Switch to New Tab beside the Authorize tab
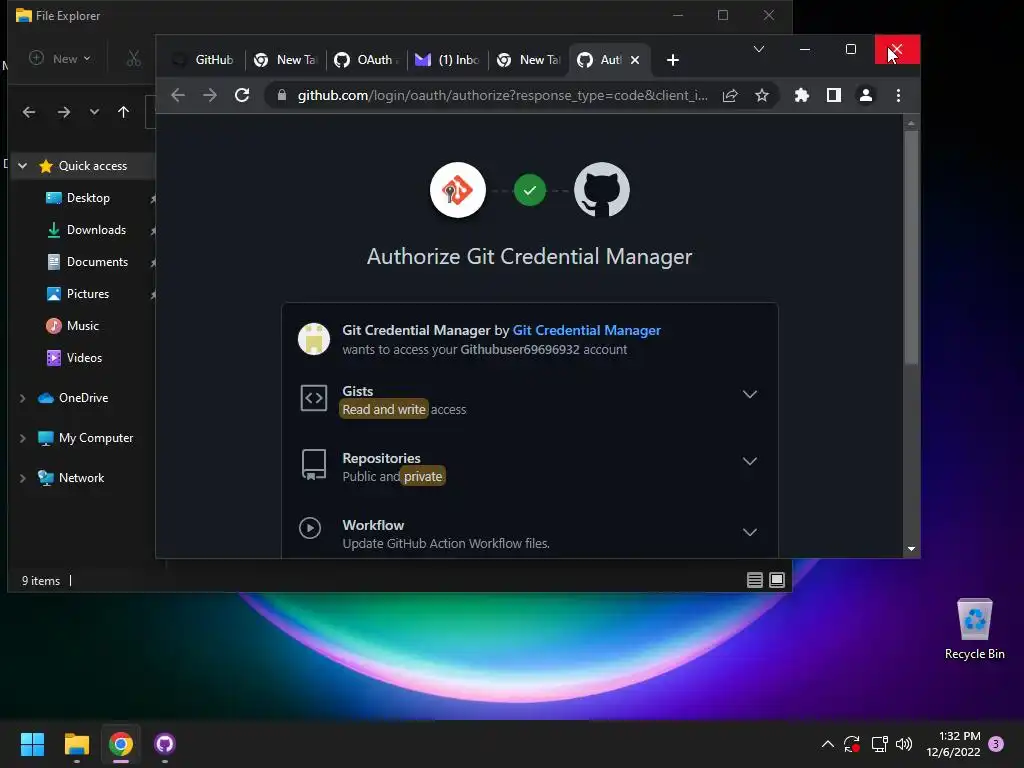 (529, 60)
